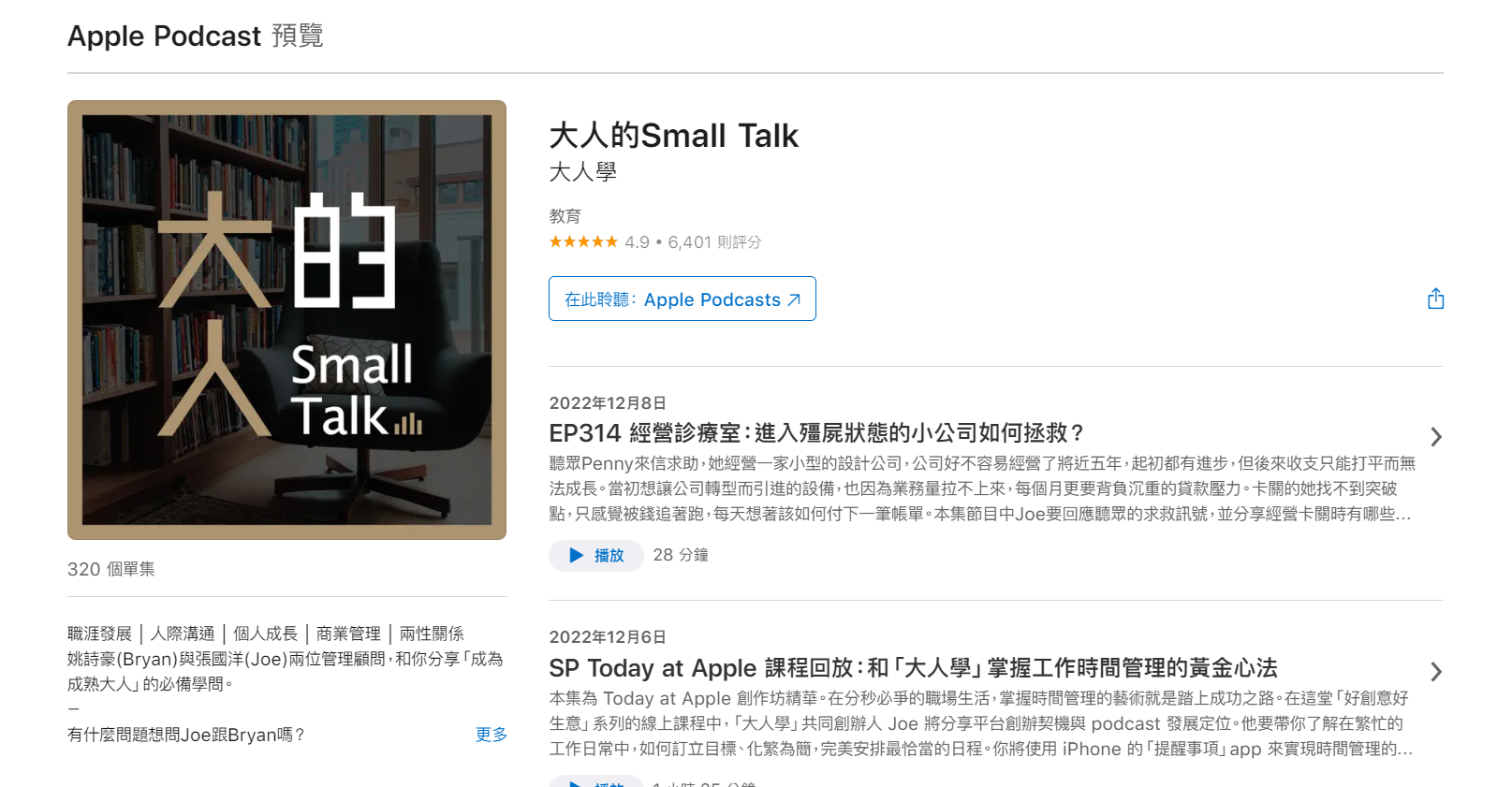The height and width of the screenshot is (787, 1512).
Task: Click the 6,401 ratings count
Action: pyautogui.click(x=714, y=242)
